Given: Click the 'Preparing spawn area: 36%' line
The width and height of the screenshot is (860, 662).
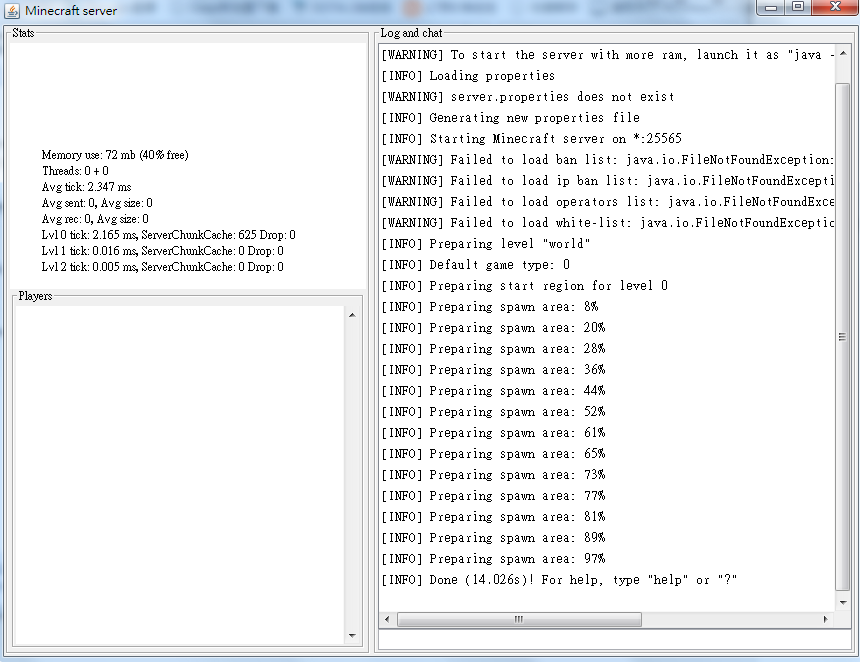Looking at the screenshot, I should tap(494, 370).
